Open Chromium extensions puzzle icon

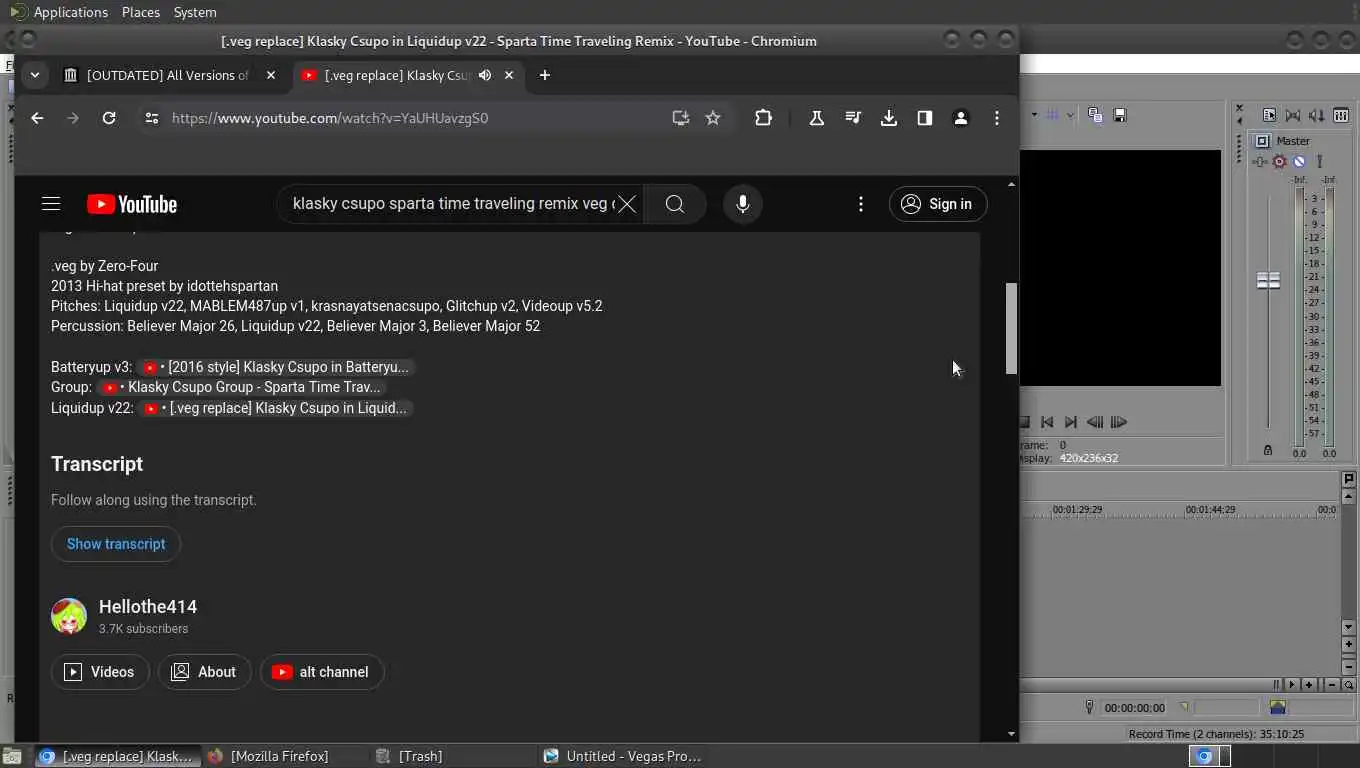[763, 118]
